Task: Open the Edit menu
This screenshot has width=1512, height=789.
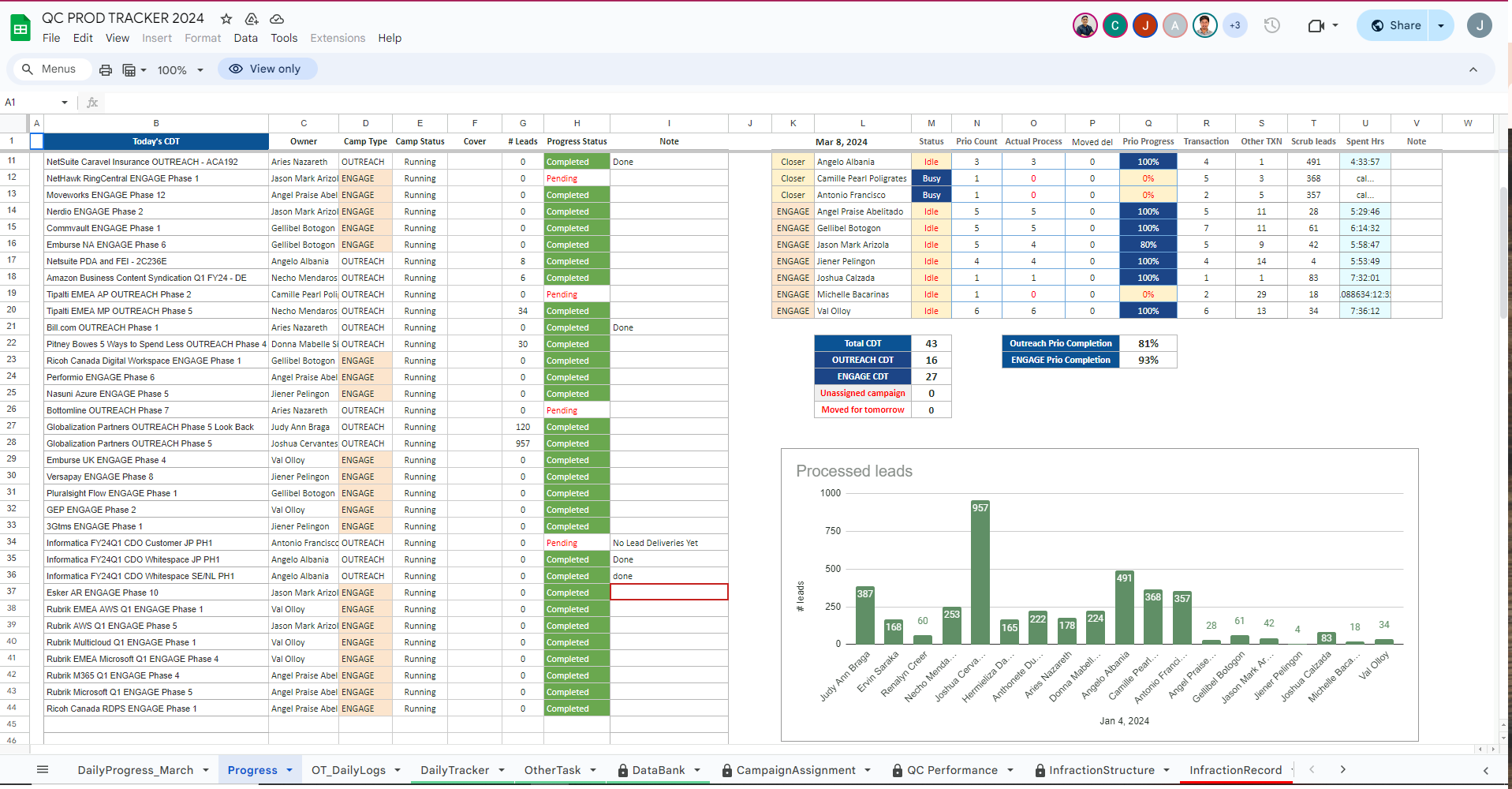Action: pyautogui.click(x=83, y=38)
